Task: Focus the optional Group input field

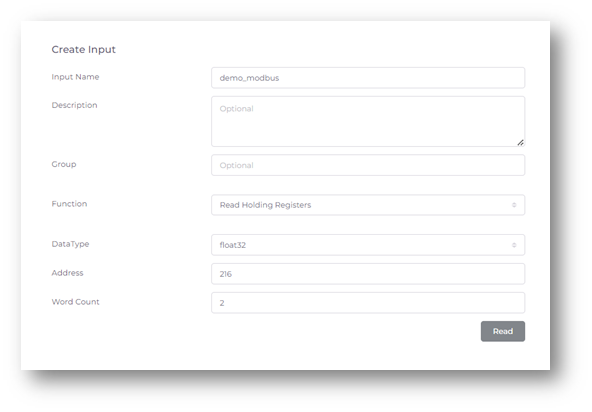Action: [x=368, y=165]
